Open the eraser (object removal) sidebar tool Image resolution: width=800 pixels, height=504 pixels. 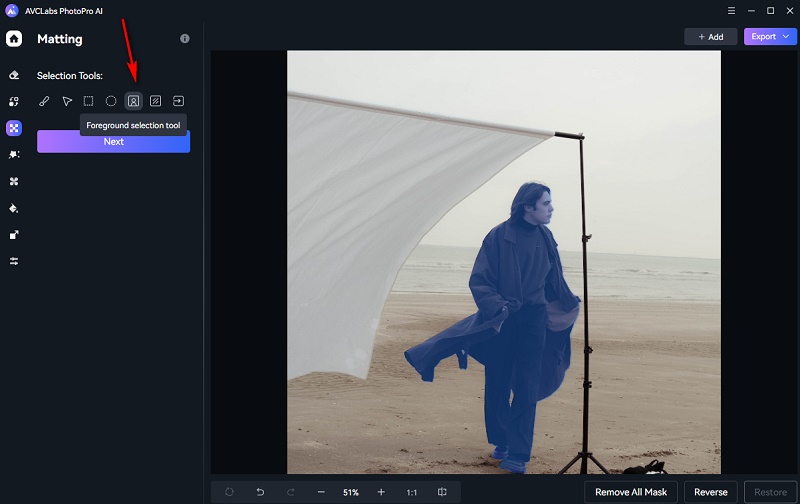click(x=14, y=75)
